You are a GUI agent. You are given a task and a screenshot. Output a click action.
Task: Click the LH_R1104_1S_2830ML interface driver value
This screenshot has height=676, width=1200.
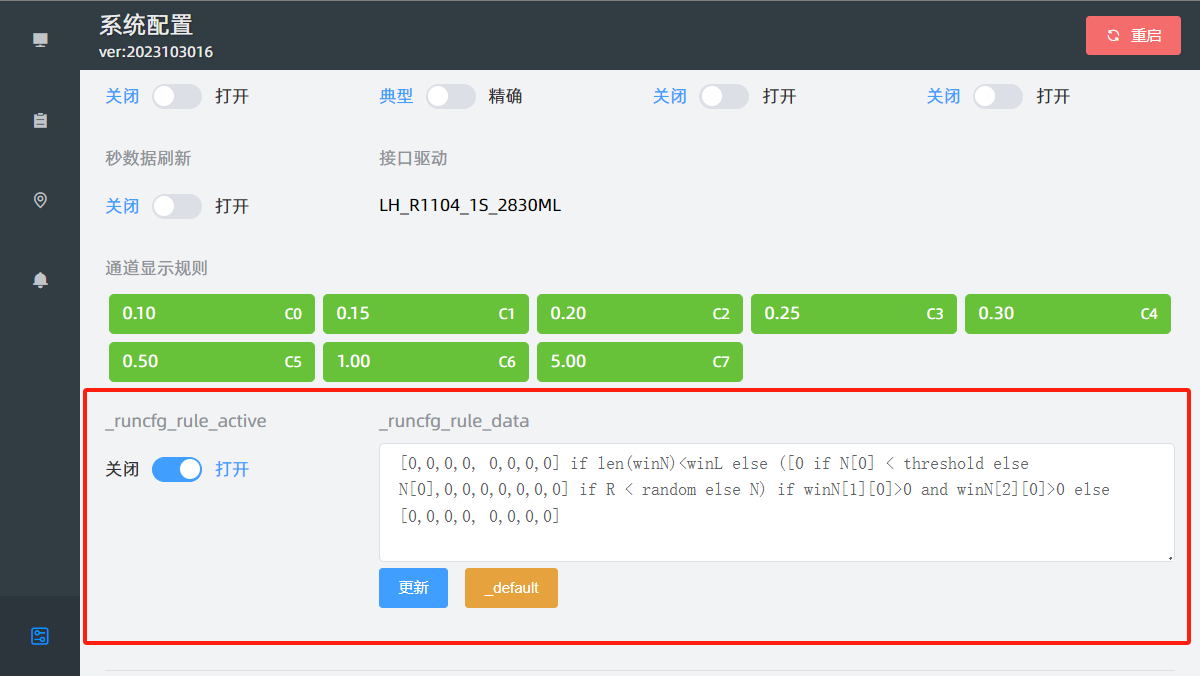470,206
